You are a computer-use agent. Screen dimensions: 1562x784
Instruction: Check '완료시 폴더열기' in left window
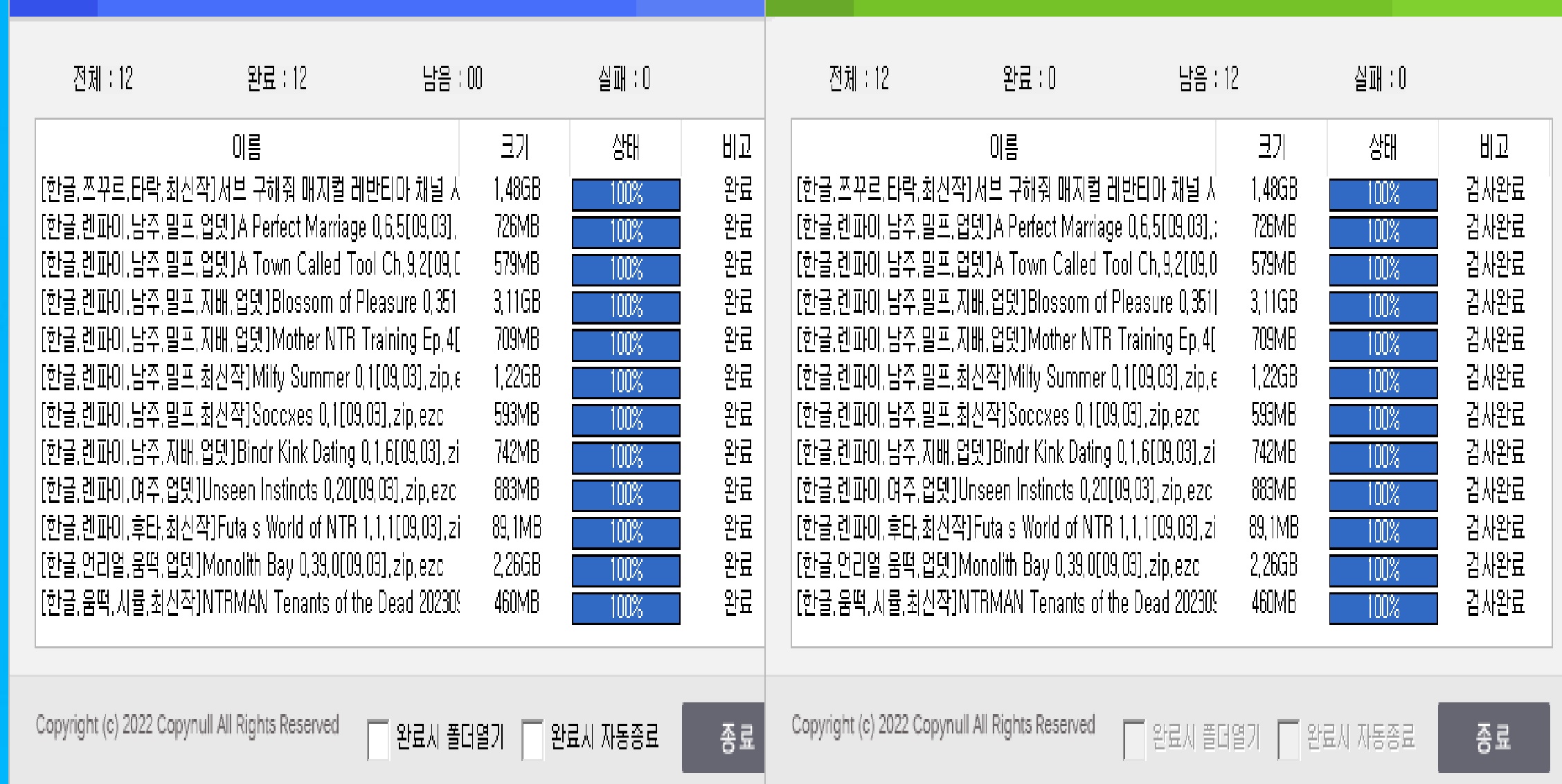(x=379, y=739)
